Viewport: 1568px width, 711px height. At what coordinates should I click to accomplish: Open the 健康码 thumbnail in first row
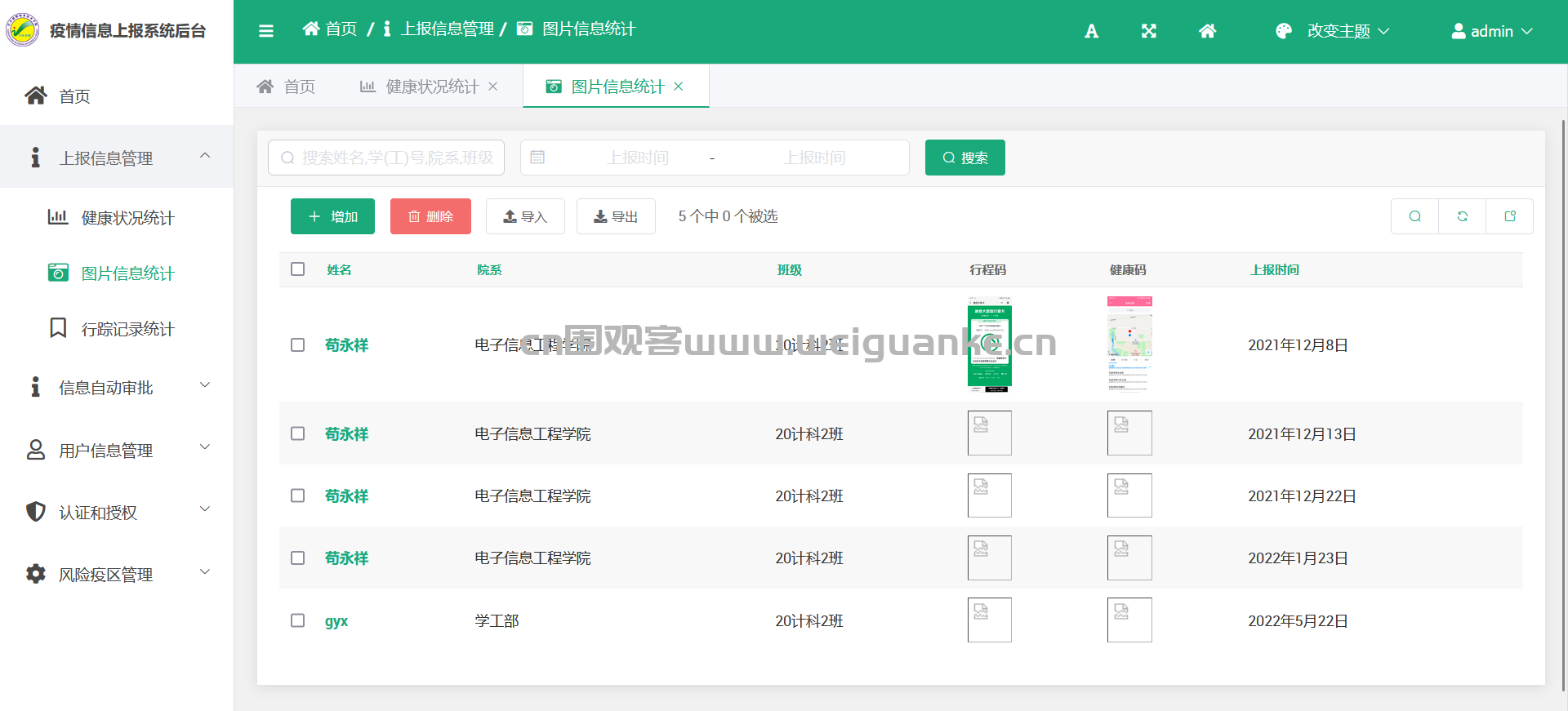[1129, 344]
